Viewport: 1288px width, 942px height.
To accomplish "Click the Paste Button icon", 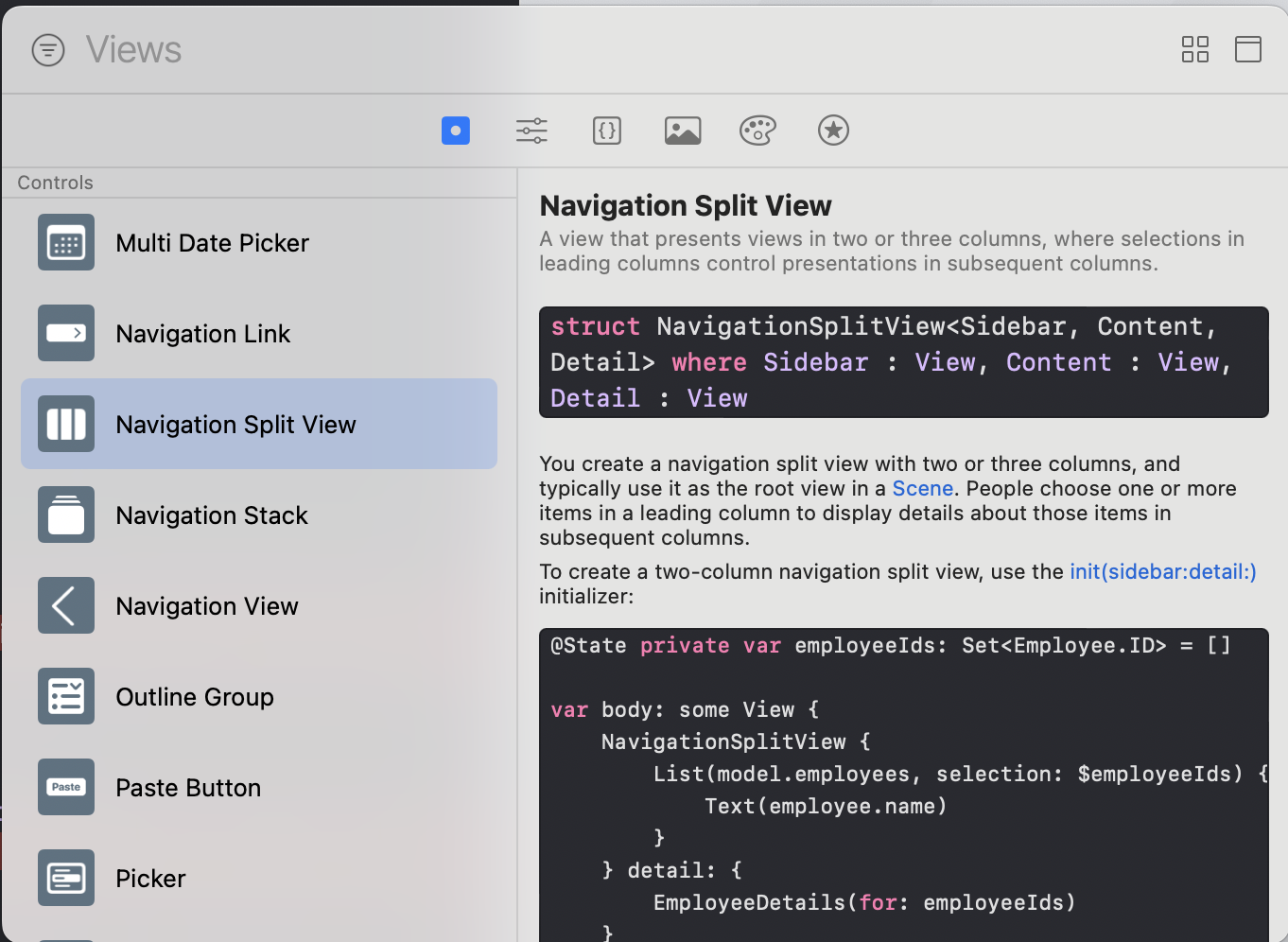I will coord(66,788).
